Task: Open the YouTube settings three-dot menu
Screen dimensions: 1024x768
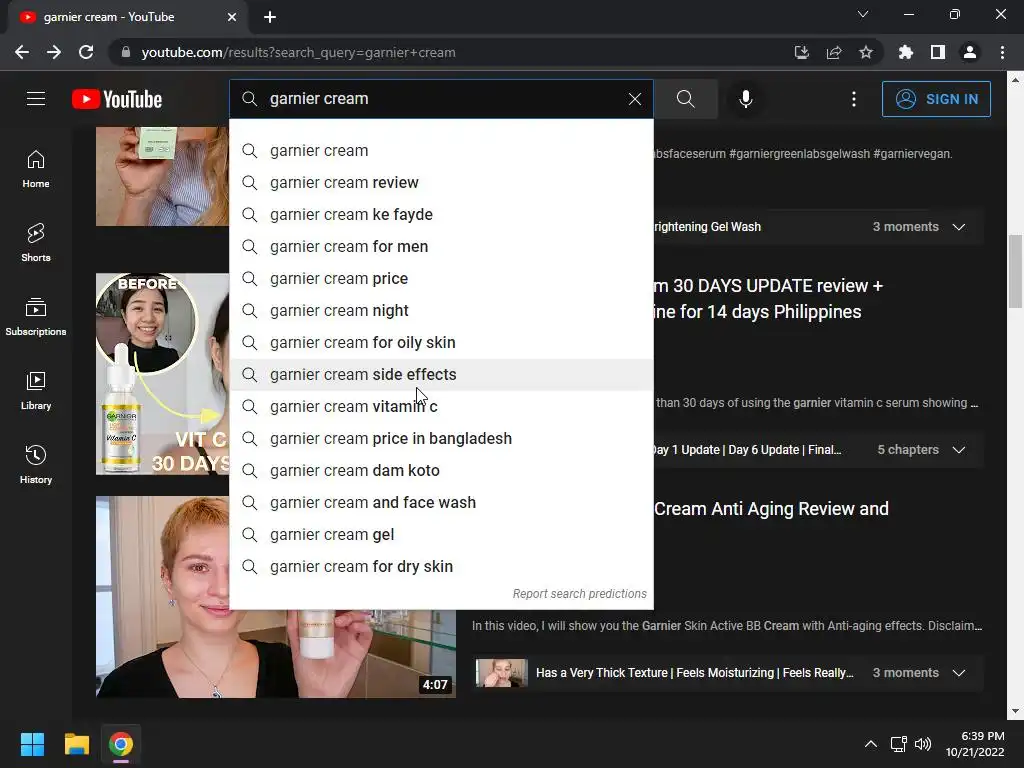Action: point(854,99)
